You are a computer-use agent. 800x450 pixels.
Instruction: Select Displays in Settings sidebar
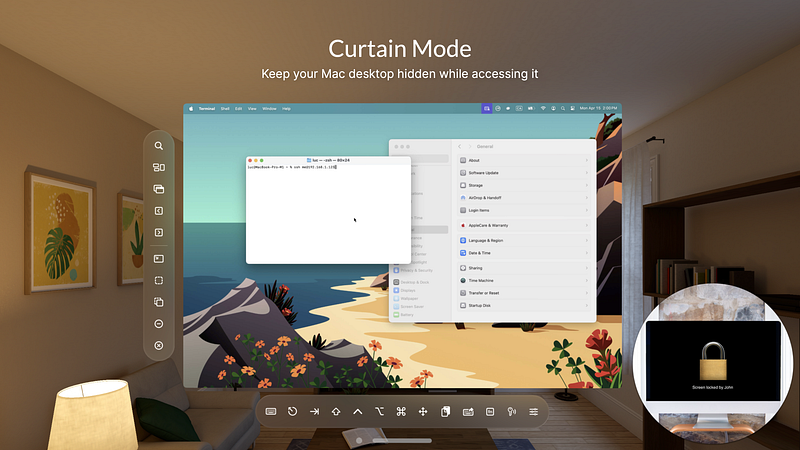pyautogui.click(x=405, y=290)
